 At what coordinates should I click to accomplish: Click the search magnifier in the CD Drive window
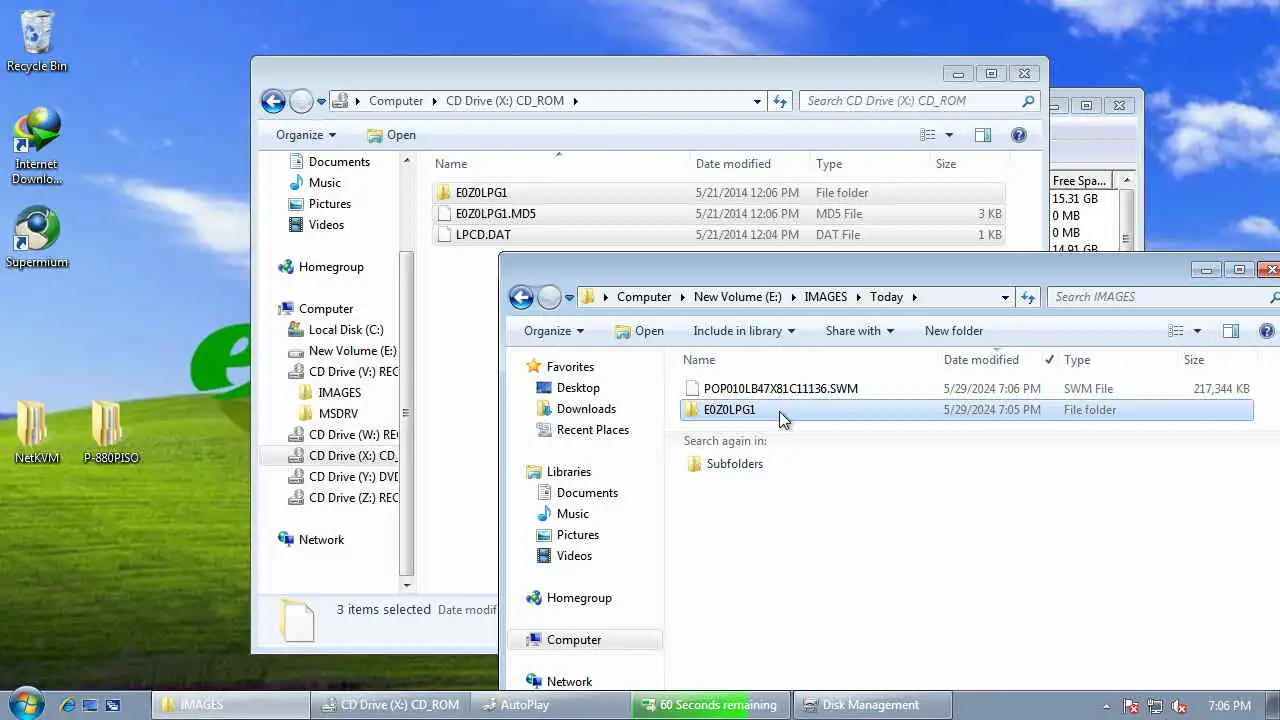point(1028,101)
